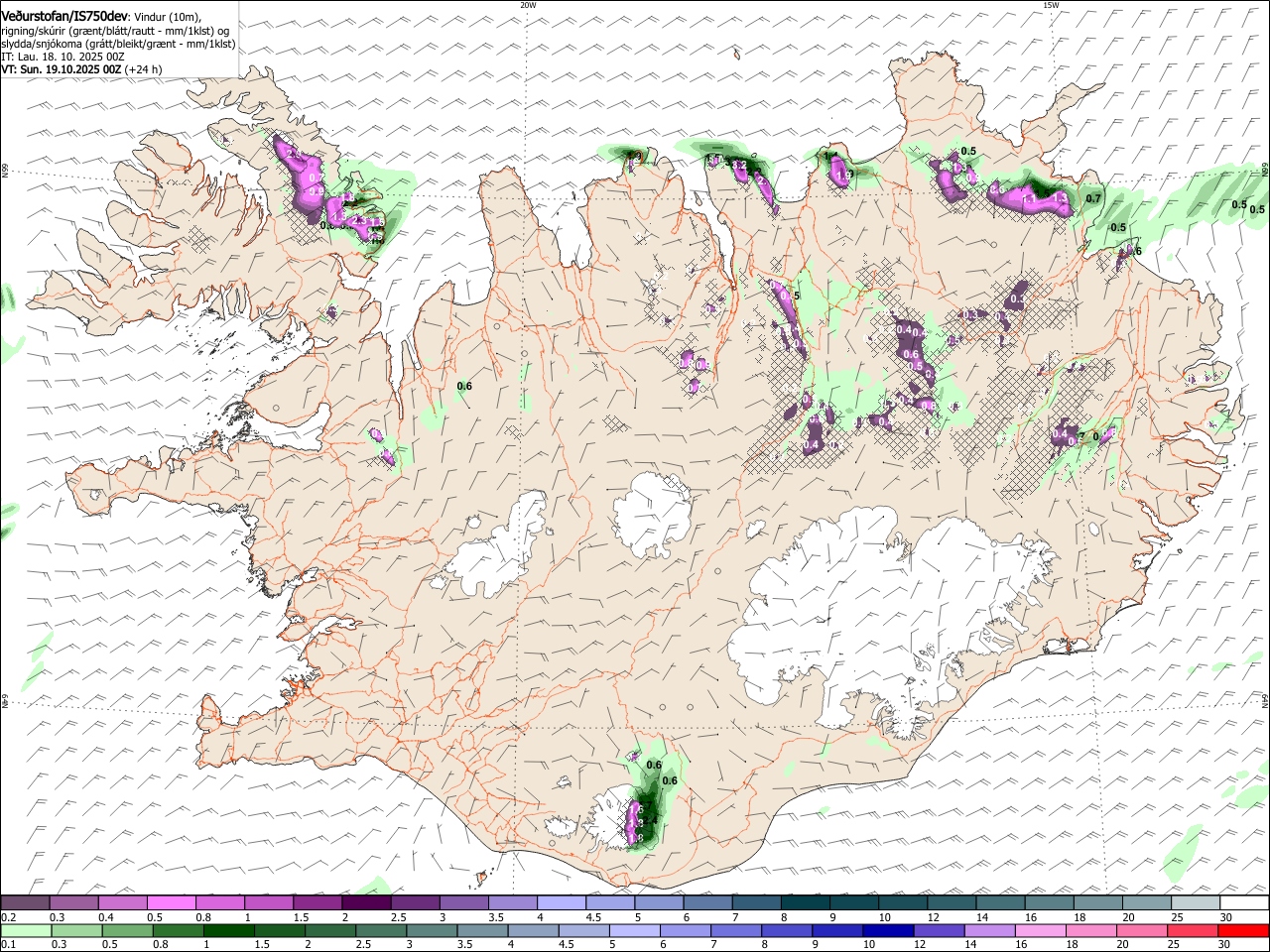Pick the darkest purple 2 snow scale swatch

click(x=366, y=903)
